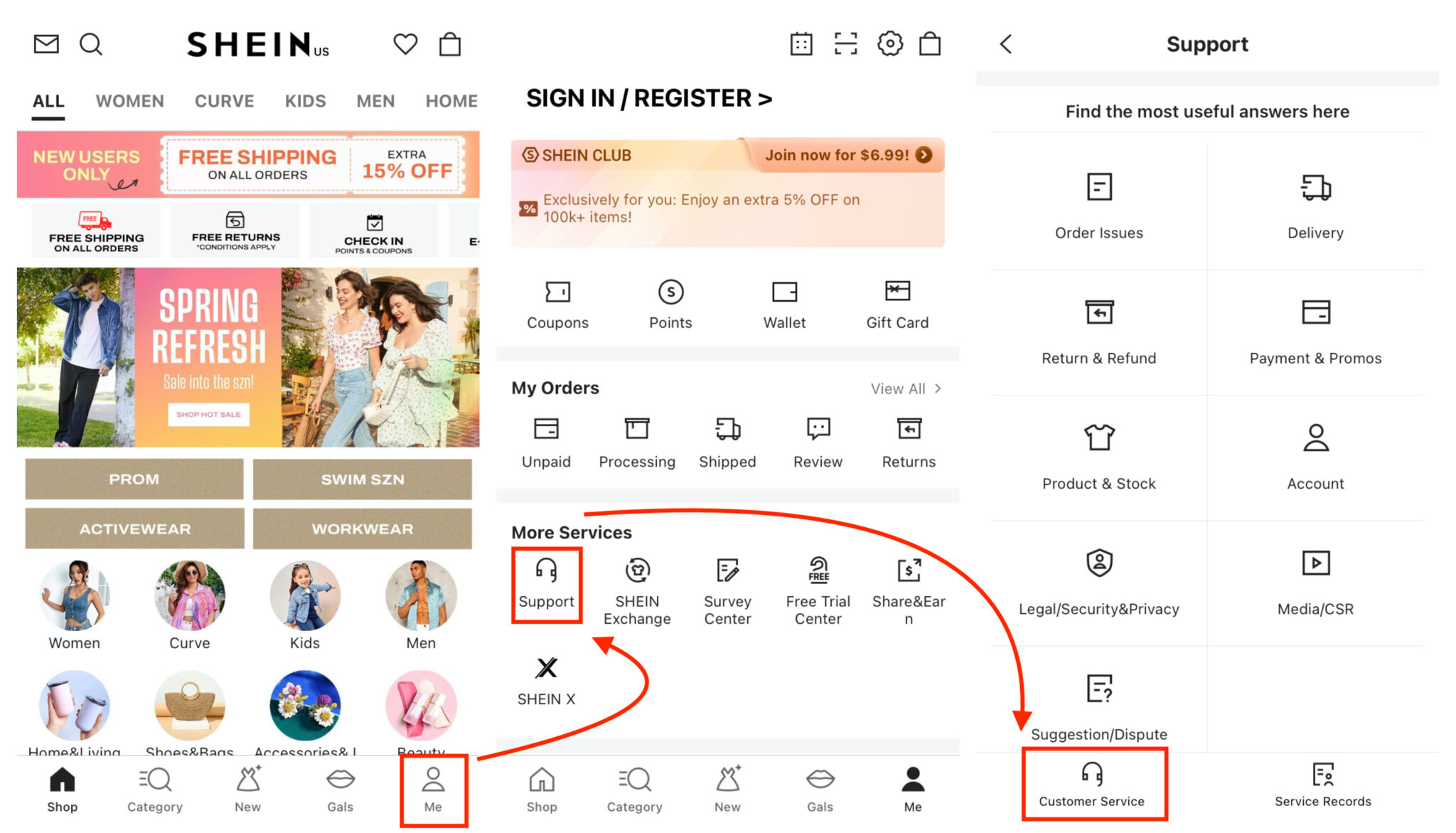
Task: Tap the search bar at top left
Action: 91,44
